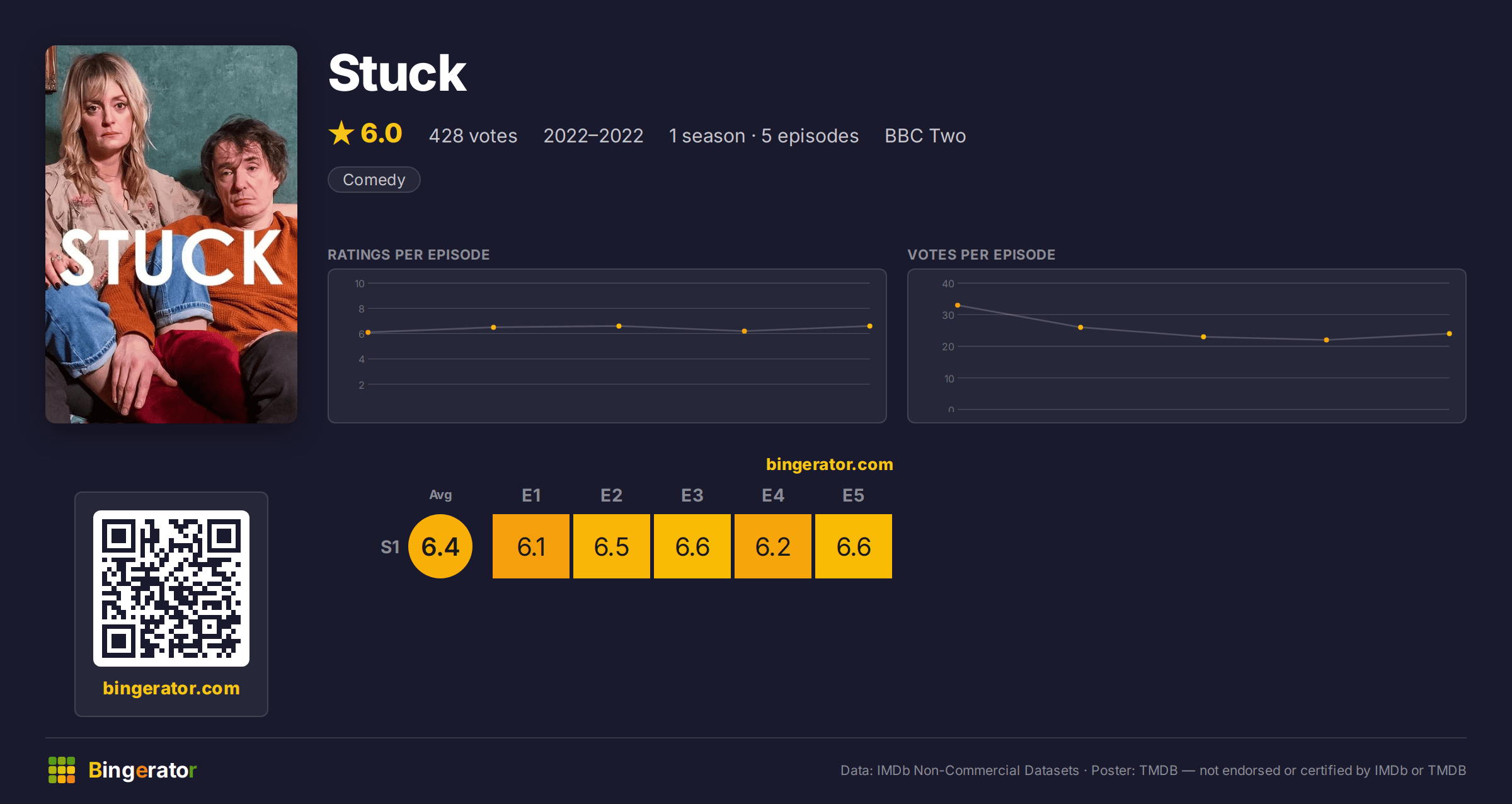Select episode E5 rating tile 6.6
The width and height of the screenshot is (1512, 804).
pos(854,546)
